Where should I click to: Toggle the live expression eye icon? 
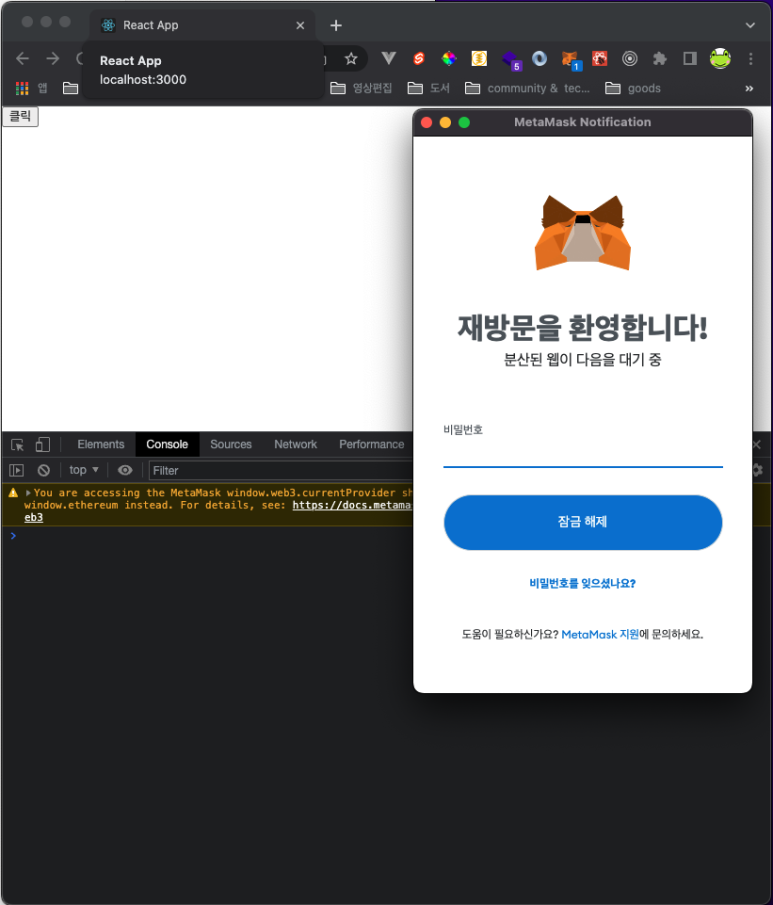click(x=125, y=470)
